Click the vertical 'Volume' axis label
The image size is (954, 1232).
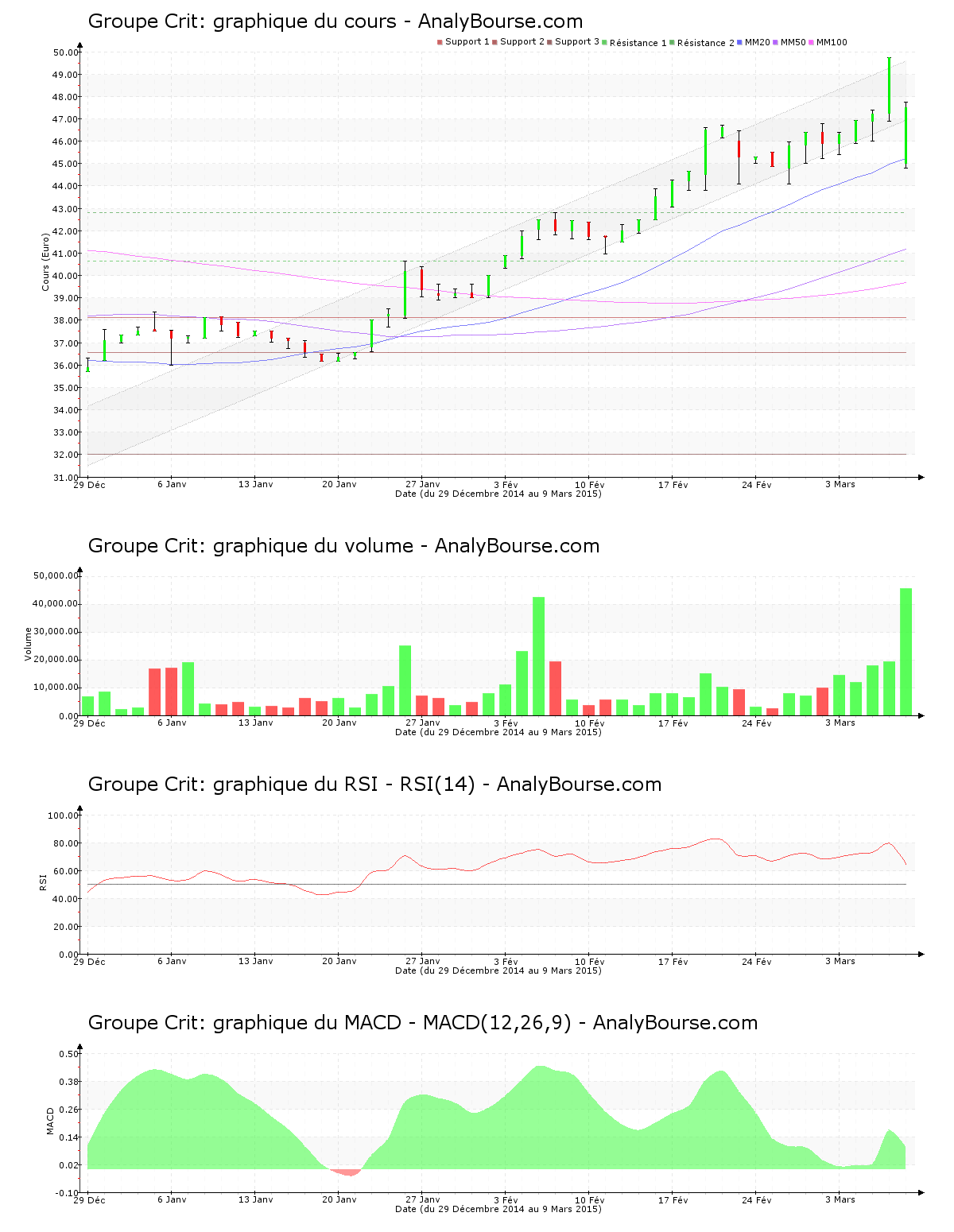pos(29,644)
